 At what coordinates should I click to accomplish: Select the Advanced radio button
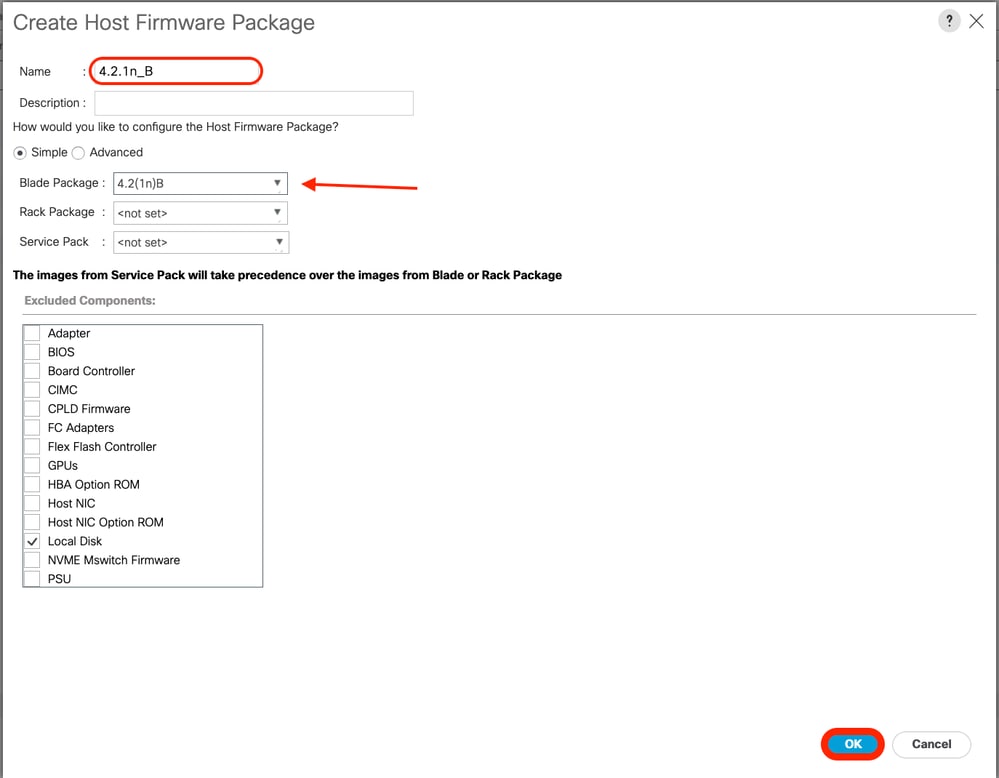78,153
